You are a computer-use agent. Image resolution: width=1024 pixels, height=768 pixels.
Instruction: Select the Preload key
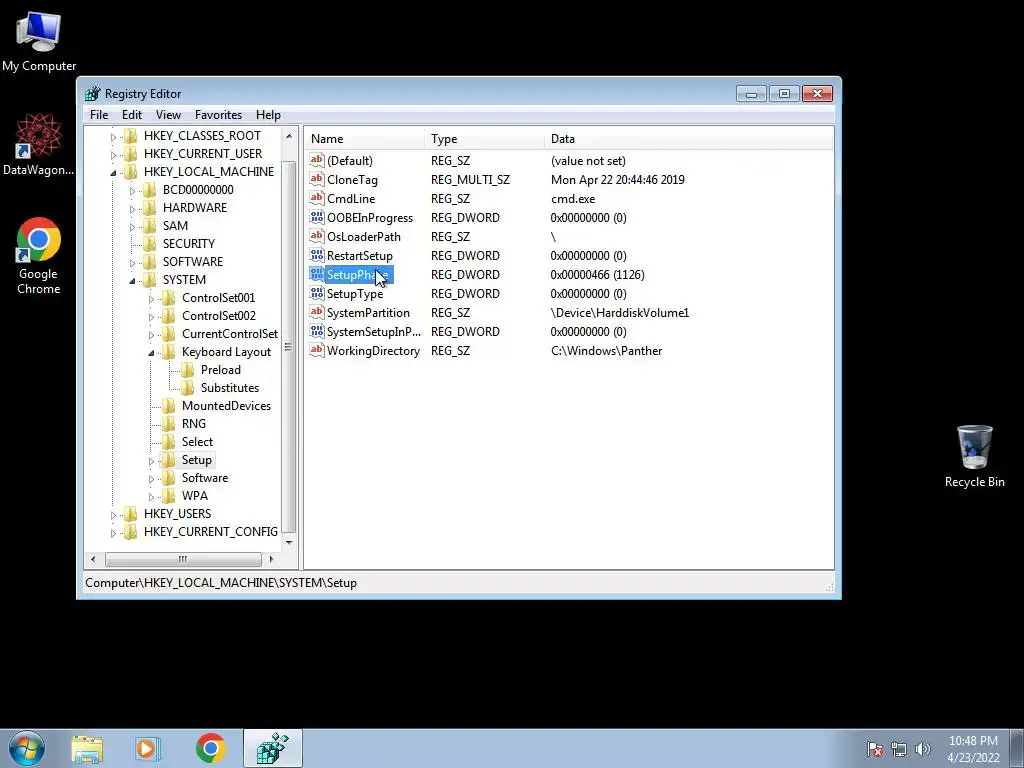[x=221, y=370]
